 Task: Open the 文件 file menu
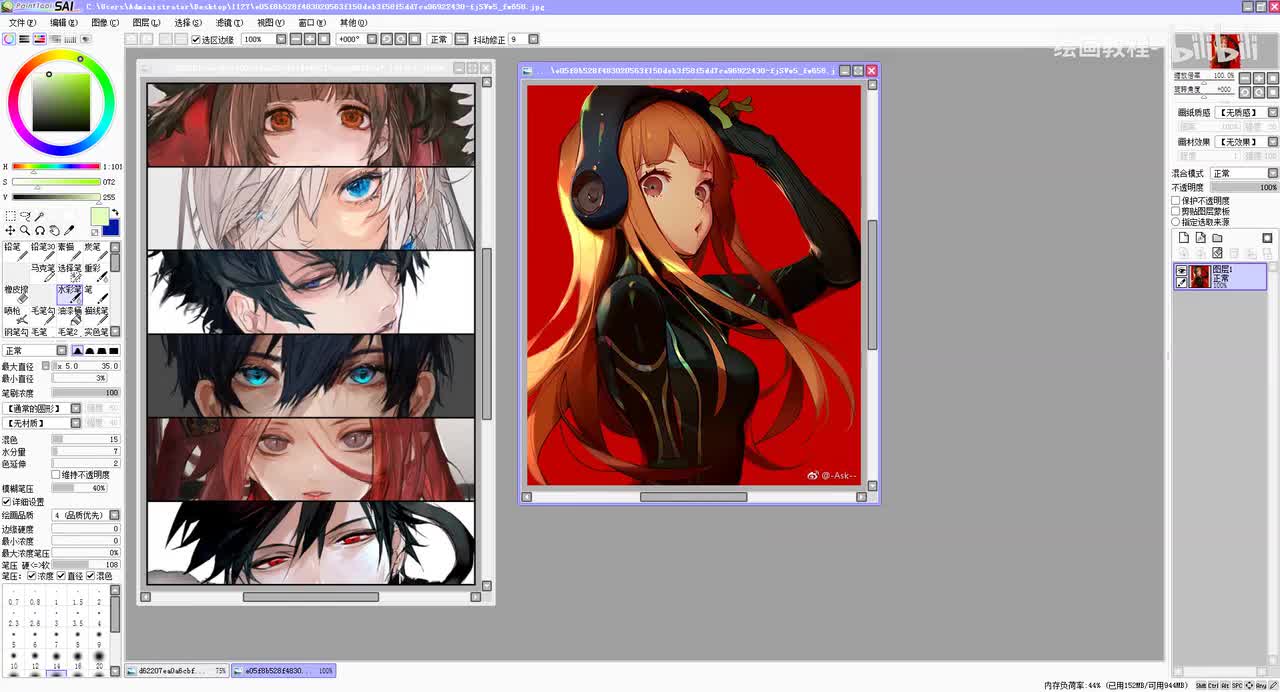(22, 23)
